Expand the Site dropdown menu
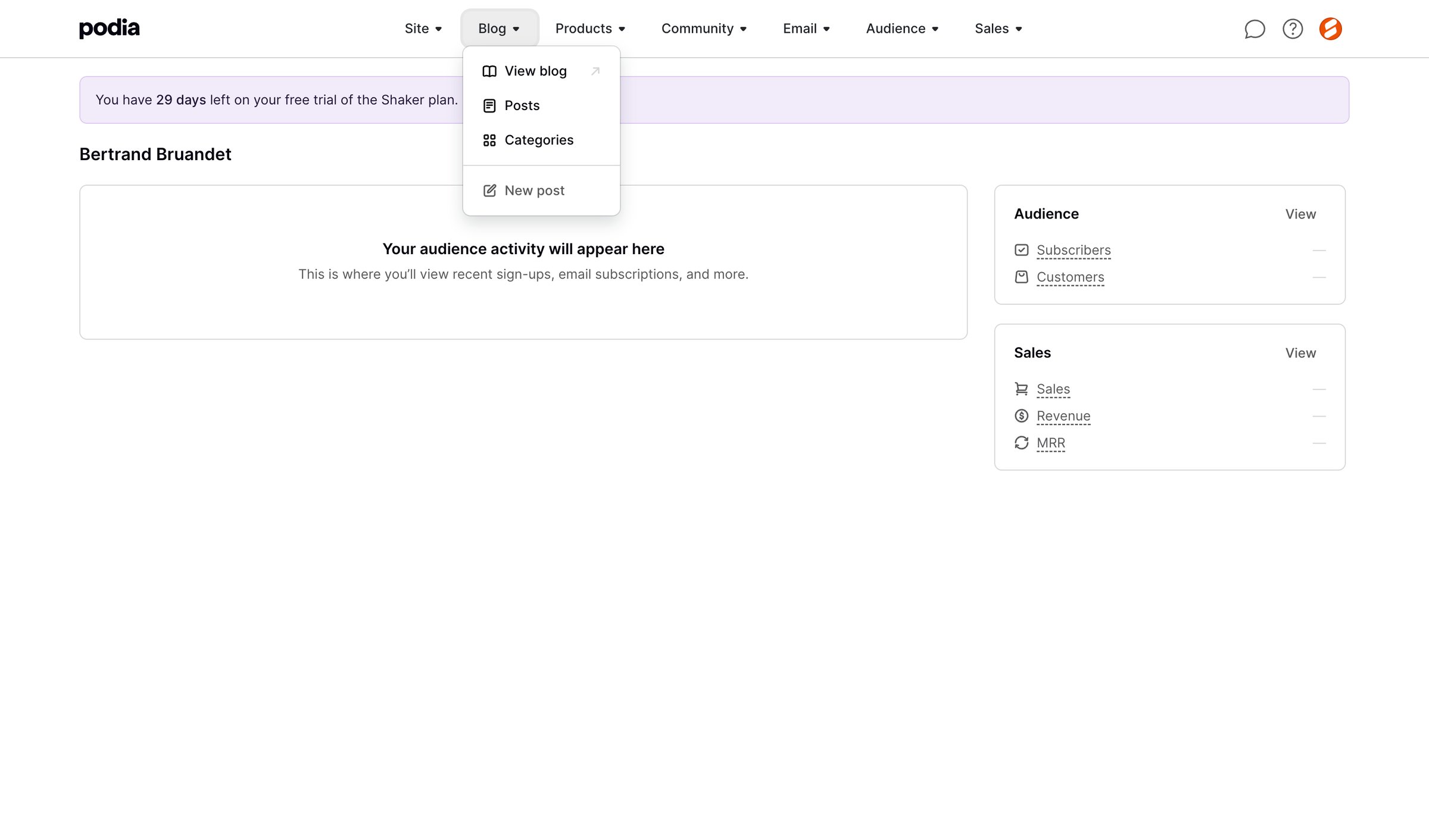1429x840 pixels. click(423, 29)
